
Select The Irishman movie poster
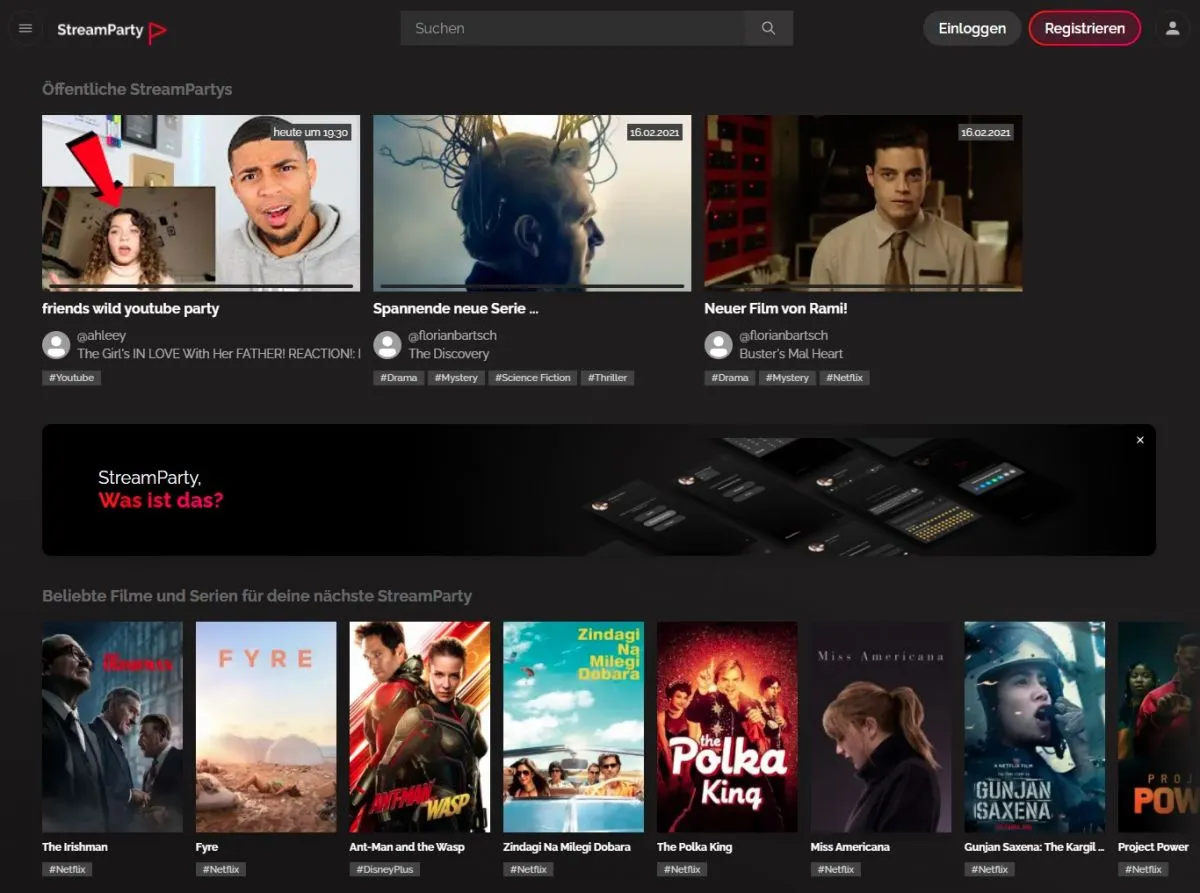click(x=112, y=727)
